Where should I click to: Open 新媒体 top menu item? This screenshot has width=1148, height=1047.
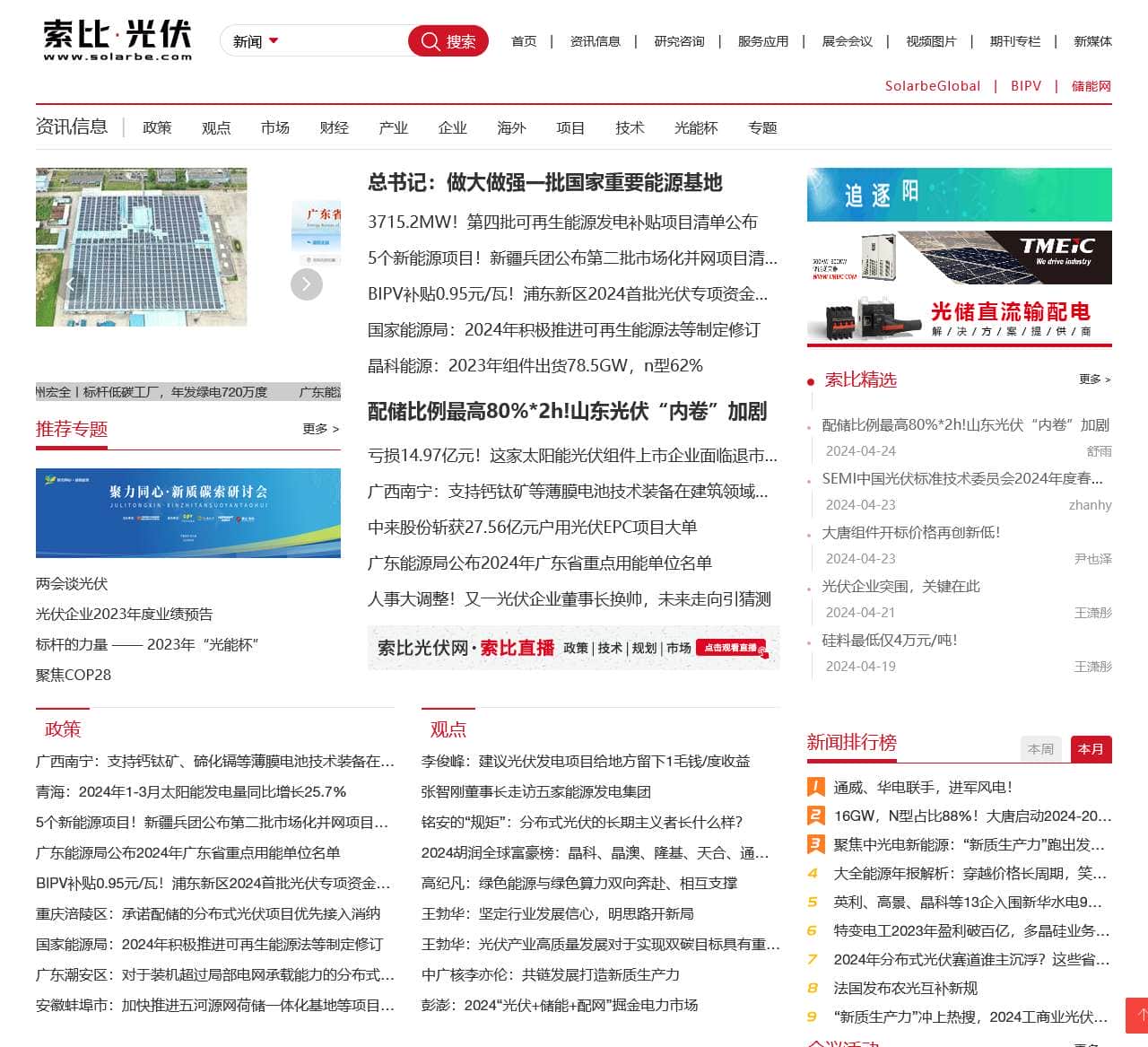[1092, 41]
